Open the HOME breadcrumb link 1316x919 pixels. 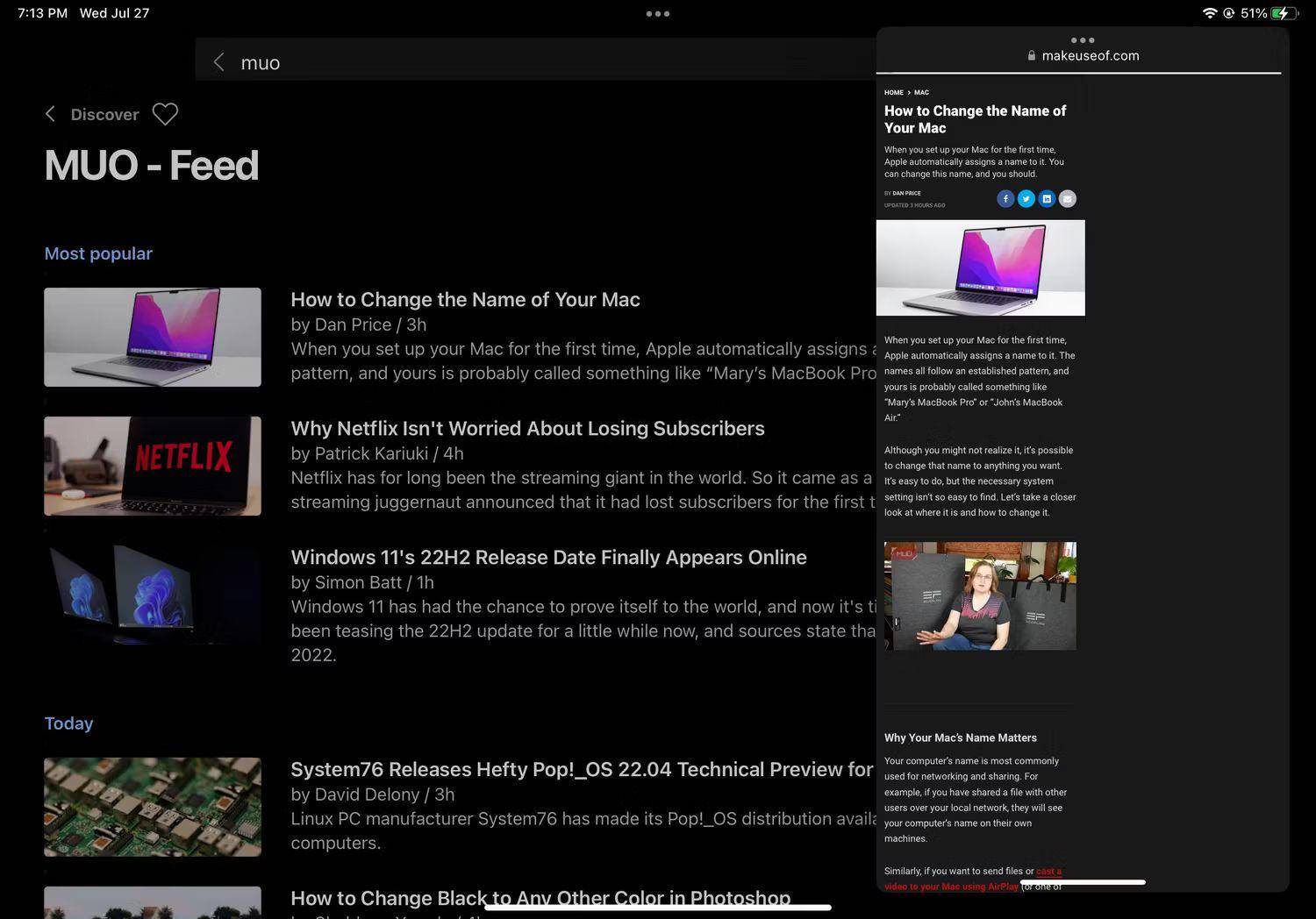894,92
